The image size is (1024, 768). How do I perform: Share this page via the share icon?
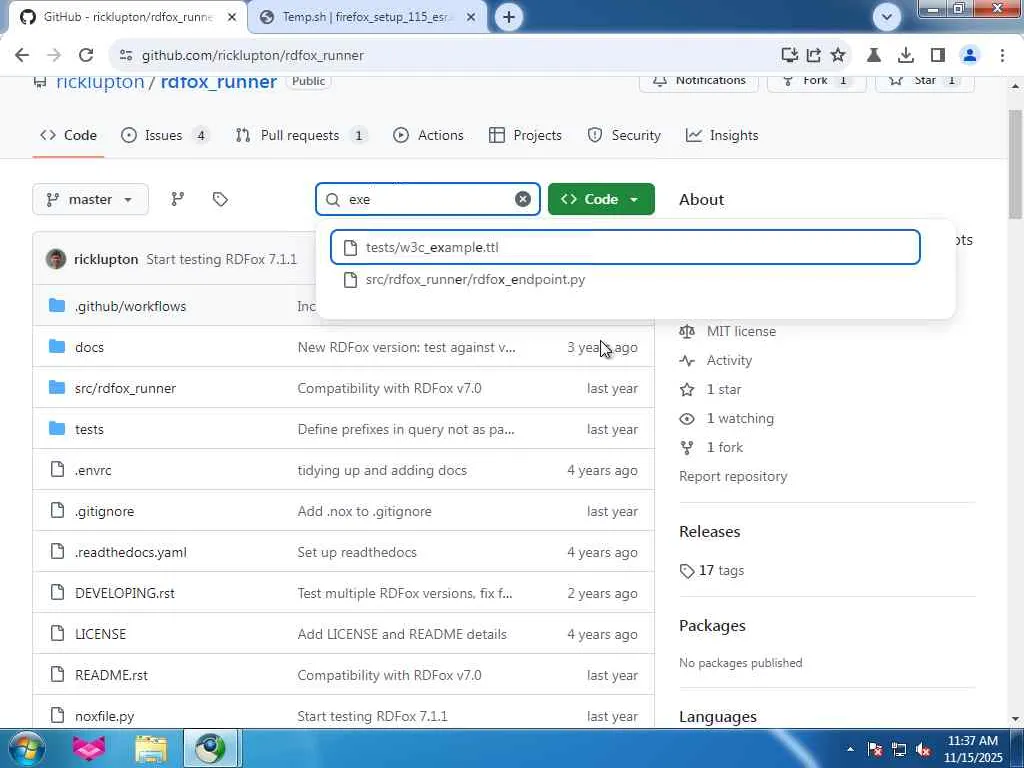click(x=814, y=56)
